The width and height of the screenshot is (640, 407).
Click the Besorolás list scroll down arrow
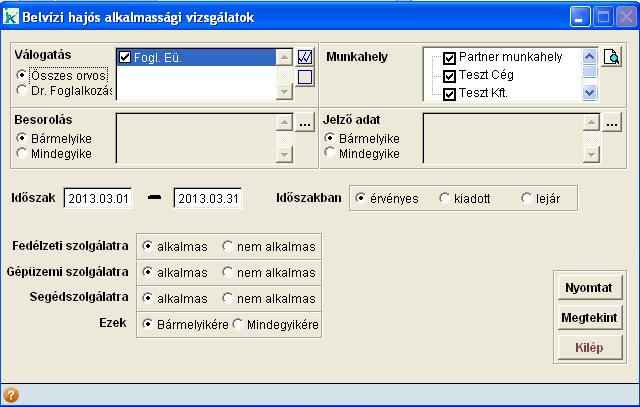tap(285, 154)
